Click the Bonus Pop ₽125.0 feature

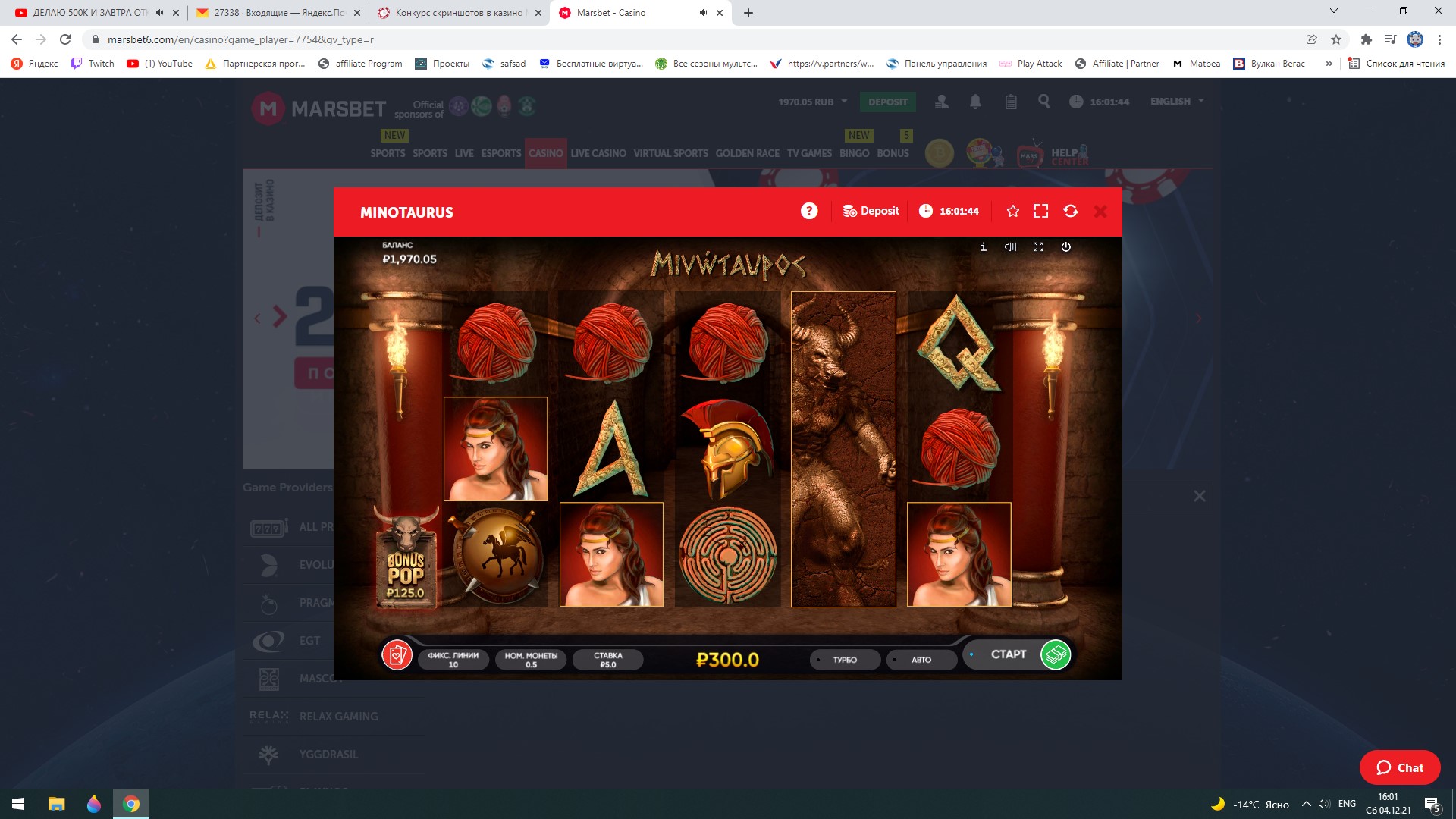pyautogui.click(x=406, y=565)
